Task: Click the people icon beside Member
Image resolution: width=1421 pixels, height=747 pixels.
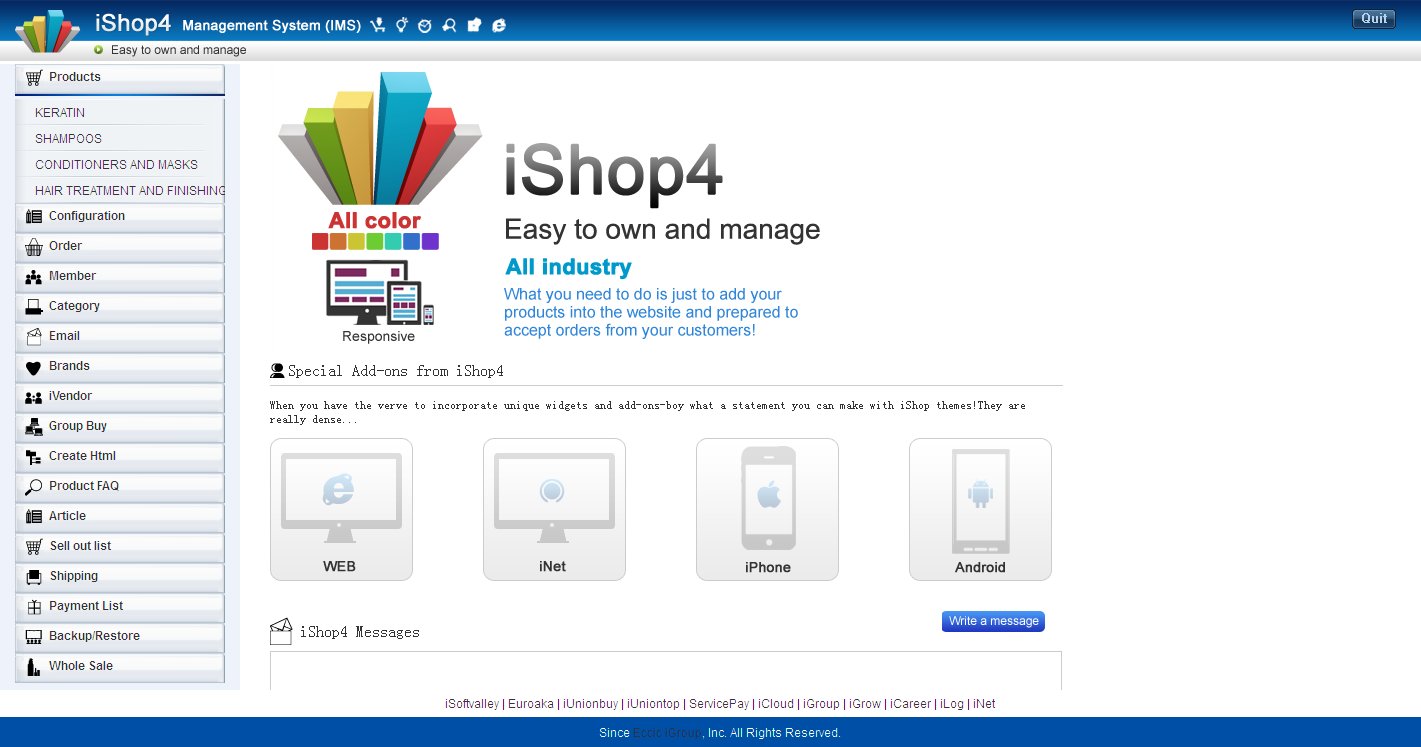Action: [34, 277]
